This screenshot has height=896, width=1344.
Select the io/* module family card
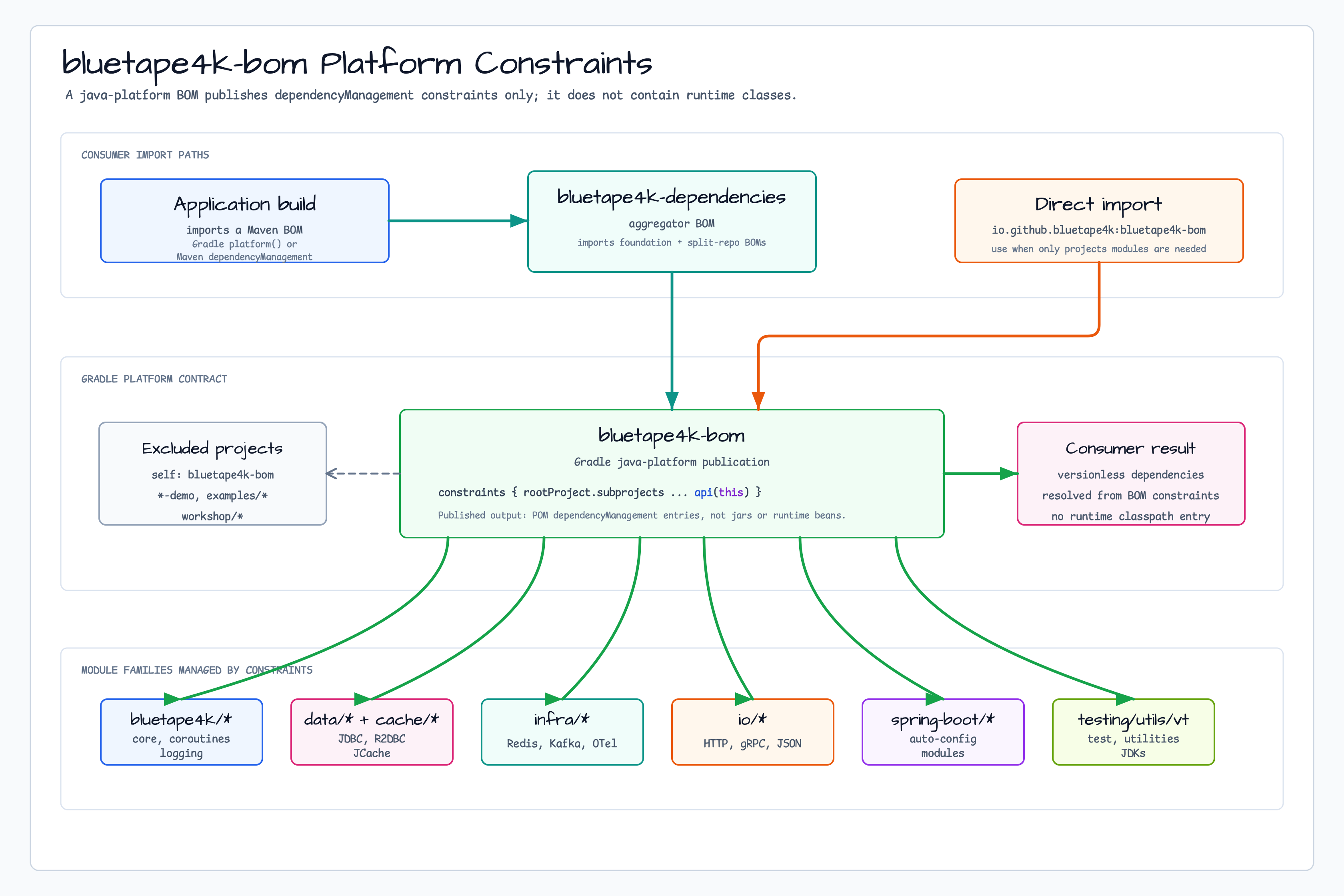(x=752, y=732)
